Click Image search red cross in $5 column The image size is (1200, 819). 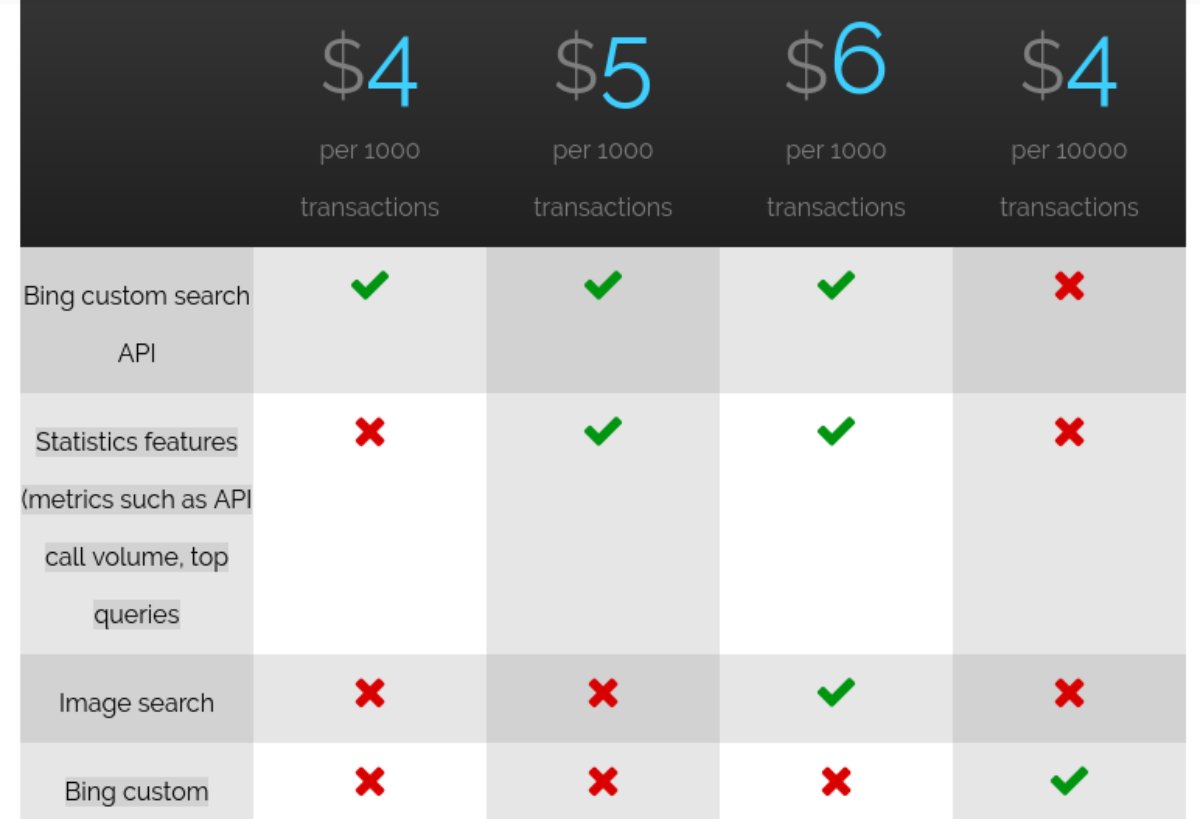pos(602,693)
